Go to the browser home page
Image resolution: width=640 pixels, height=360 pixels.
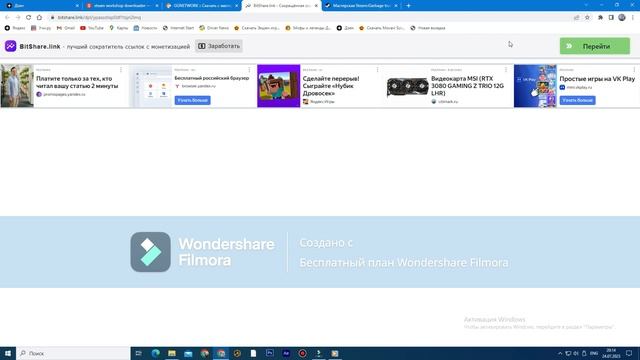click(39, 18)
